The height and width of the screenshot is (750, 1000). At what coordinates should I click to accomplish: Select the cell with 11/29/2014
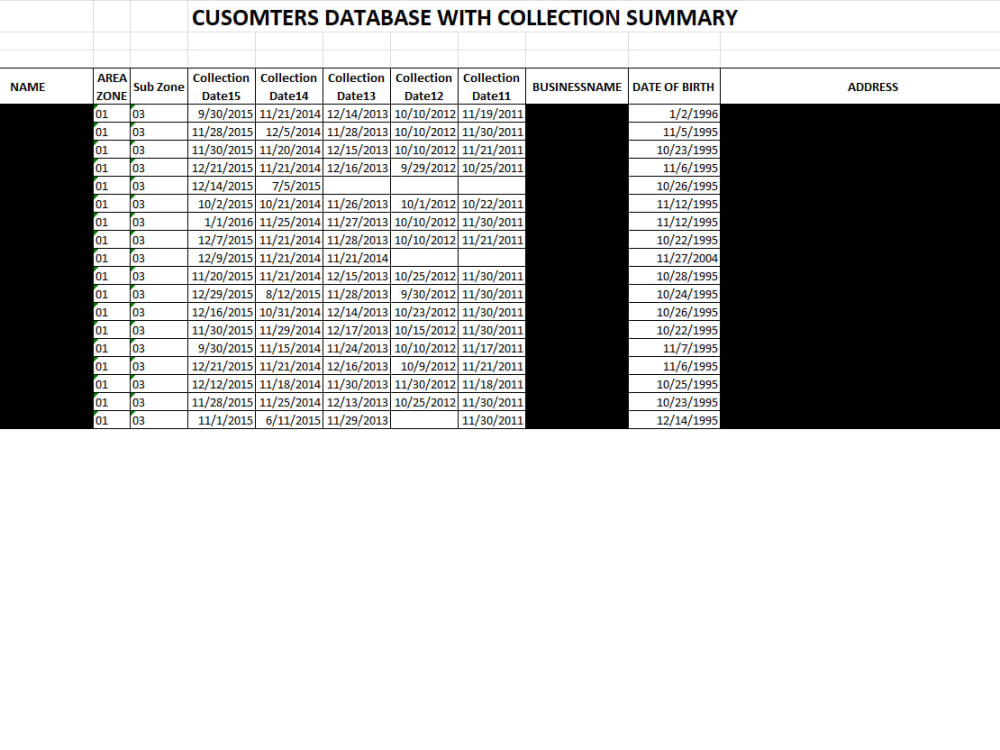pyautogui.click(x=289, y=330)
